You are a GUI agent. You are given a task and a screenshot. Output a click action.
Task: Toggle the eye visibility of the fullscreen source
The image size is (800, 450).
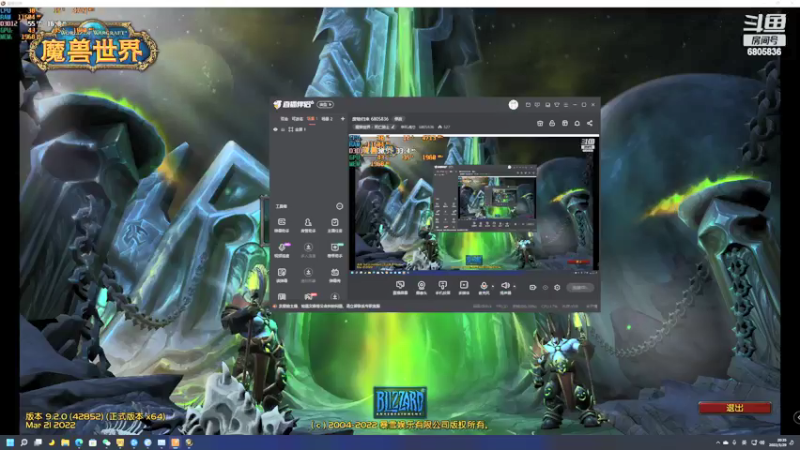[276, 130]
